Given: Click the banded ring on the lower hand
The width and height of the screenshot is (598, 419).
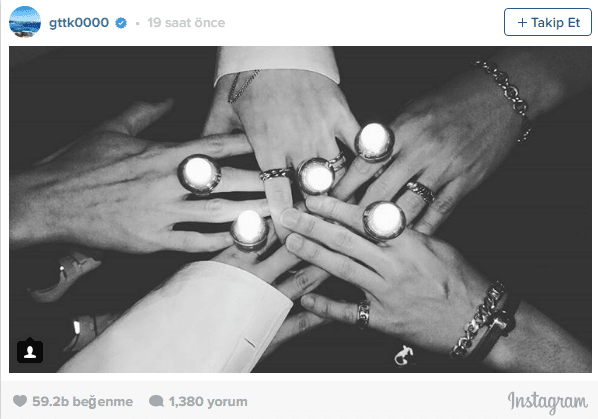Looking at the screenshot, I should coord(363,313).
